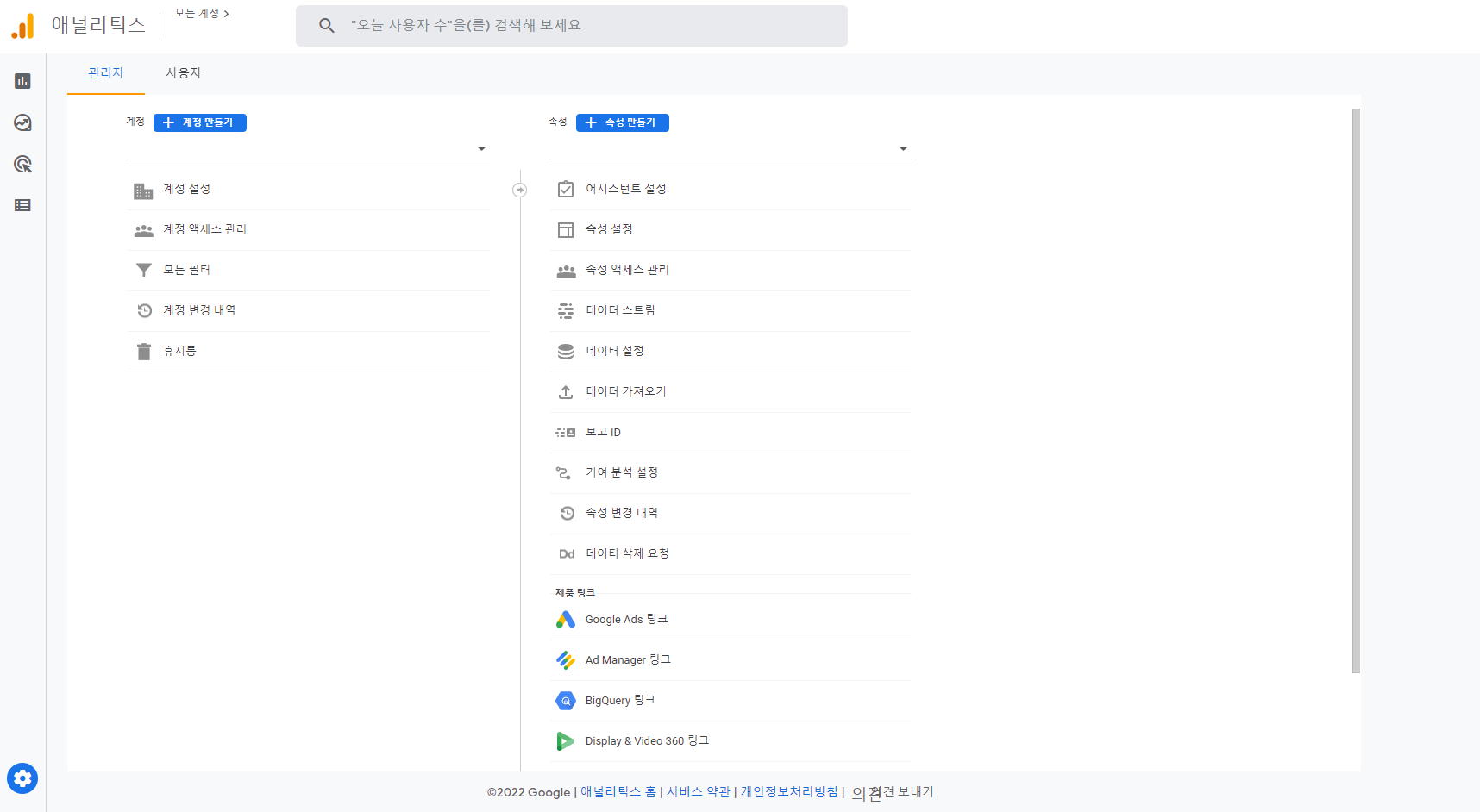Open the Advertising cursor-target sidebar icon
This screenshot has width=1480, height=812.
pos(22,164)
